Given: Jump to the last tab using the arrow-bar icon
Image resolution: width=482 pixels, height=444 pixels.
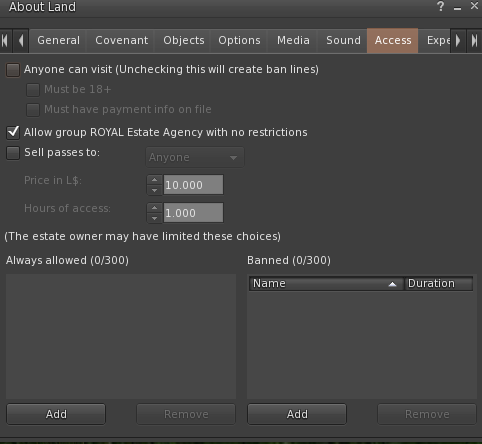Looking at the screenshot, I should pyautogui.click(x=474, y=41).
